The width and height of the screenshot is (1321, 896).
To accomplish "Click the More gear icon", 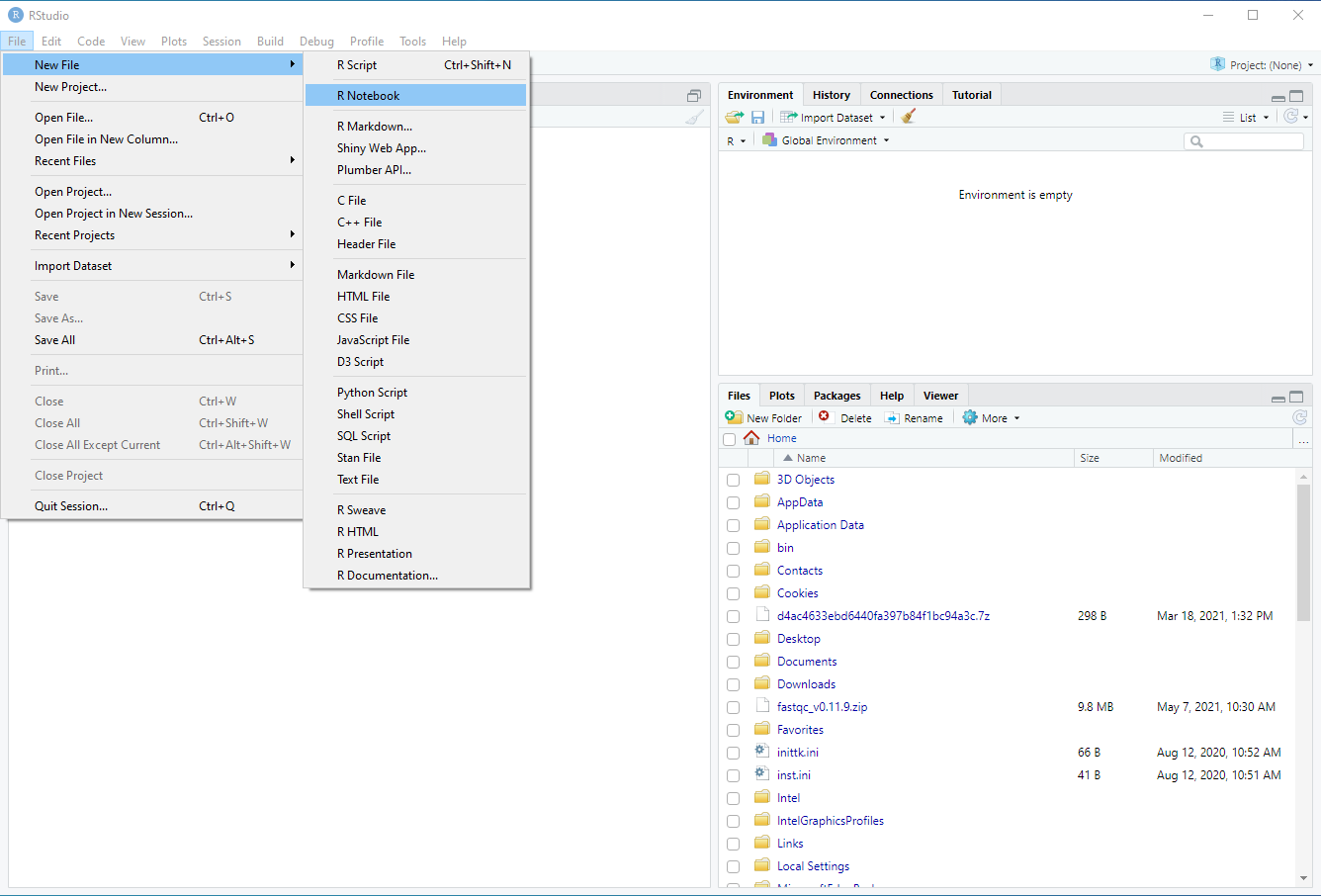I will tap(970, 417).
